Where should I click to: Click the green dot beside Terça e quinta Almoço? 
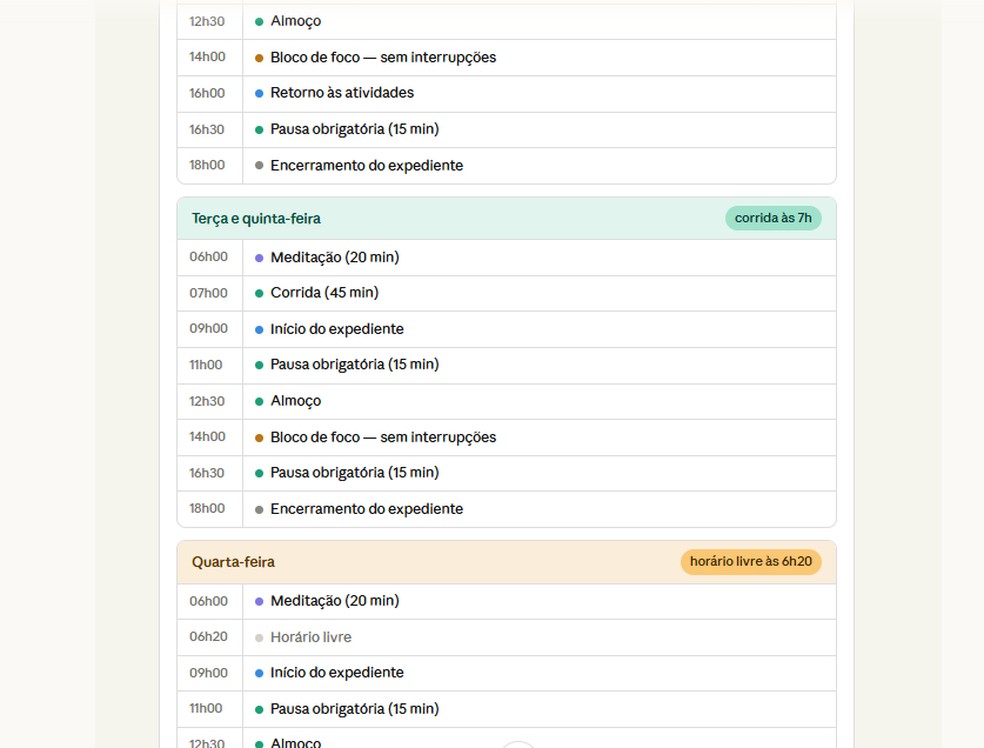[x=259, y=401]
